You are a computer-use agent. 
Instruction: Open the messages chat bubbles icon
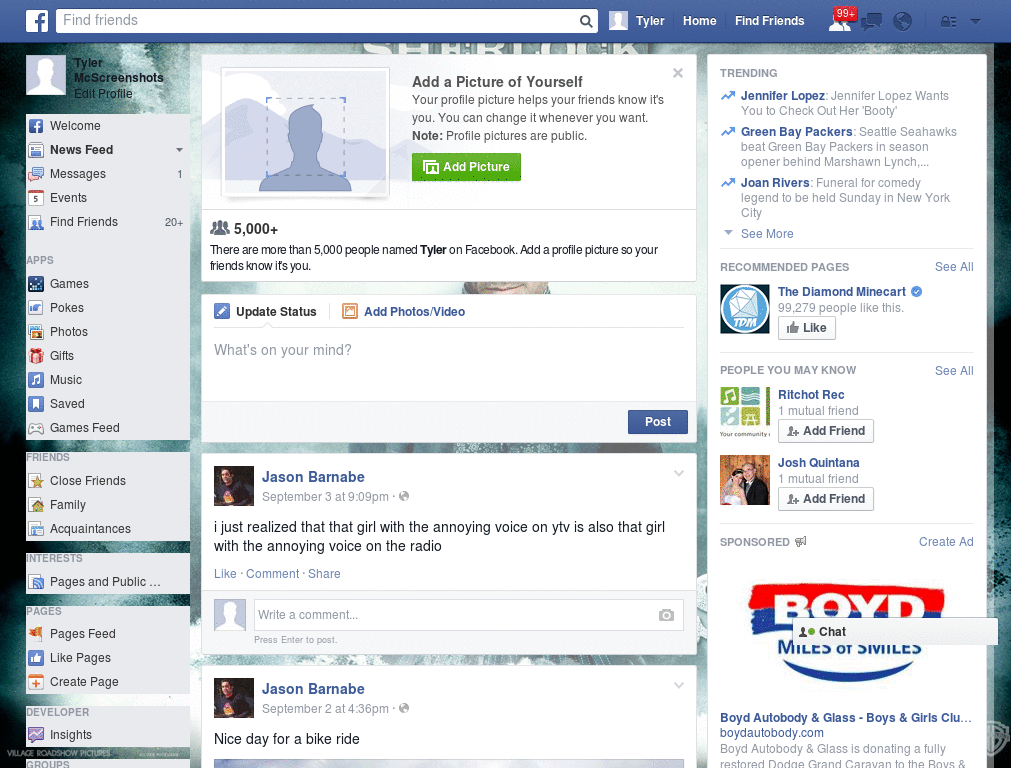point(871,22)
